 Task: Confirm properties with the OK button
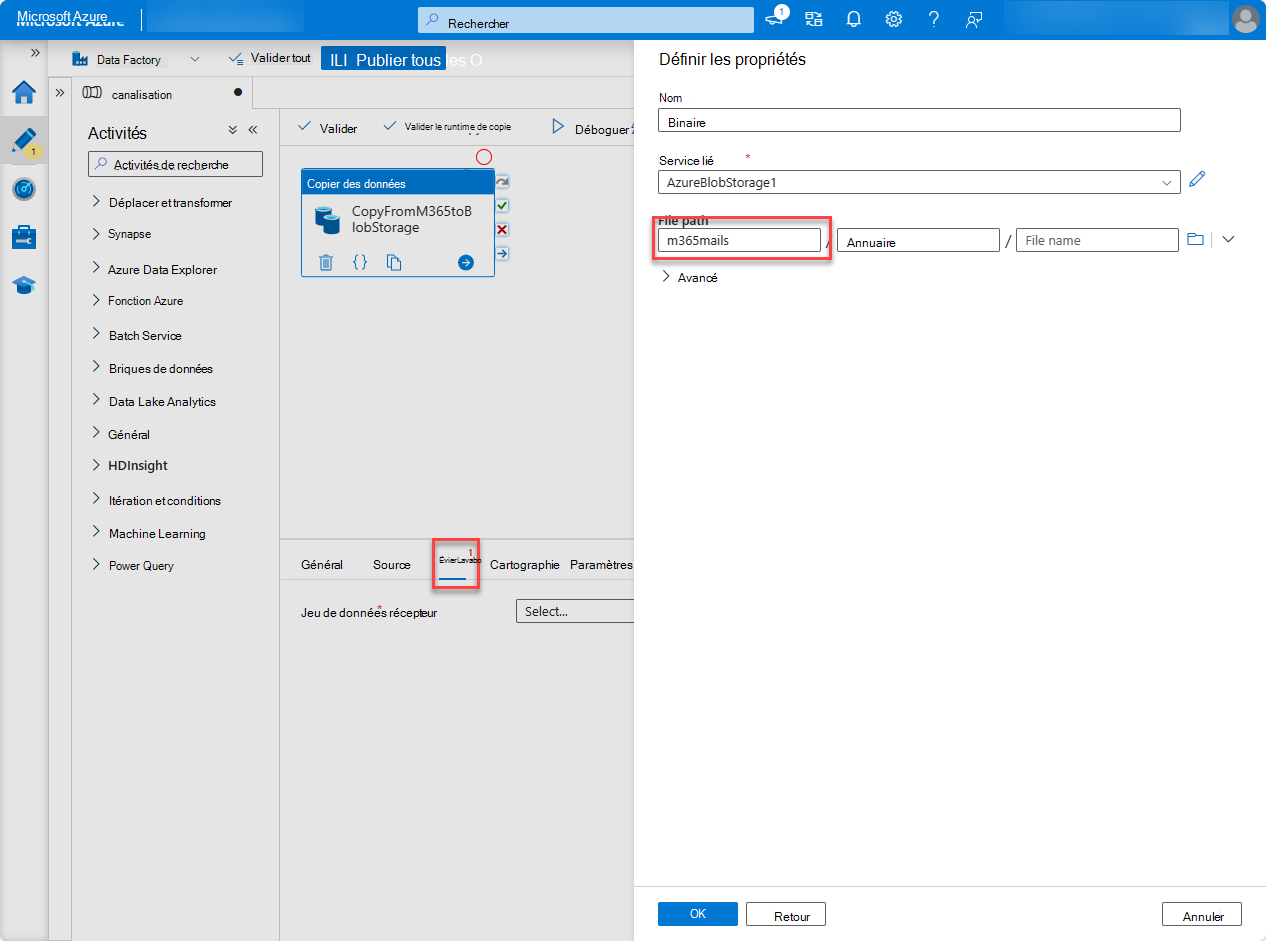coord(697,913)
